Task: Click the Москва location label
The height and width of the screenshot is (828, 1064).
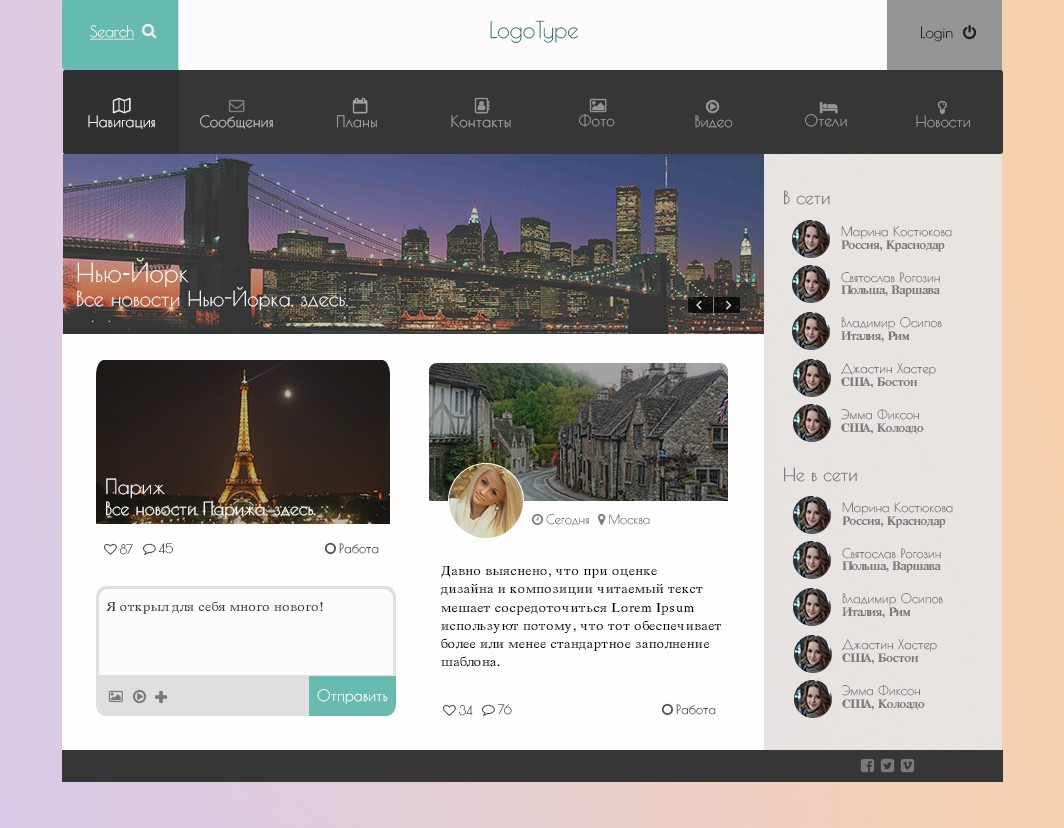Action: pos(629,520)
